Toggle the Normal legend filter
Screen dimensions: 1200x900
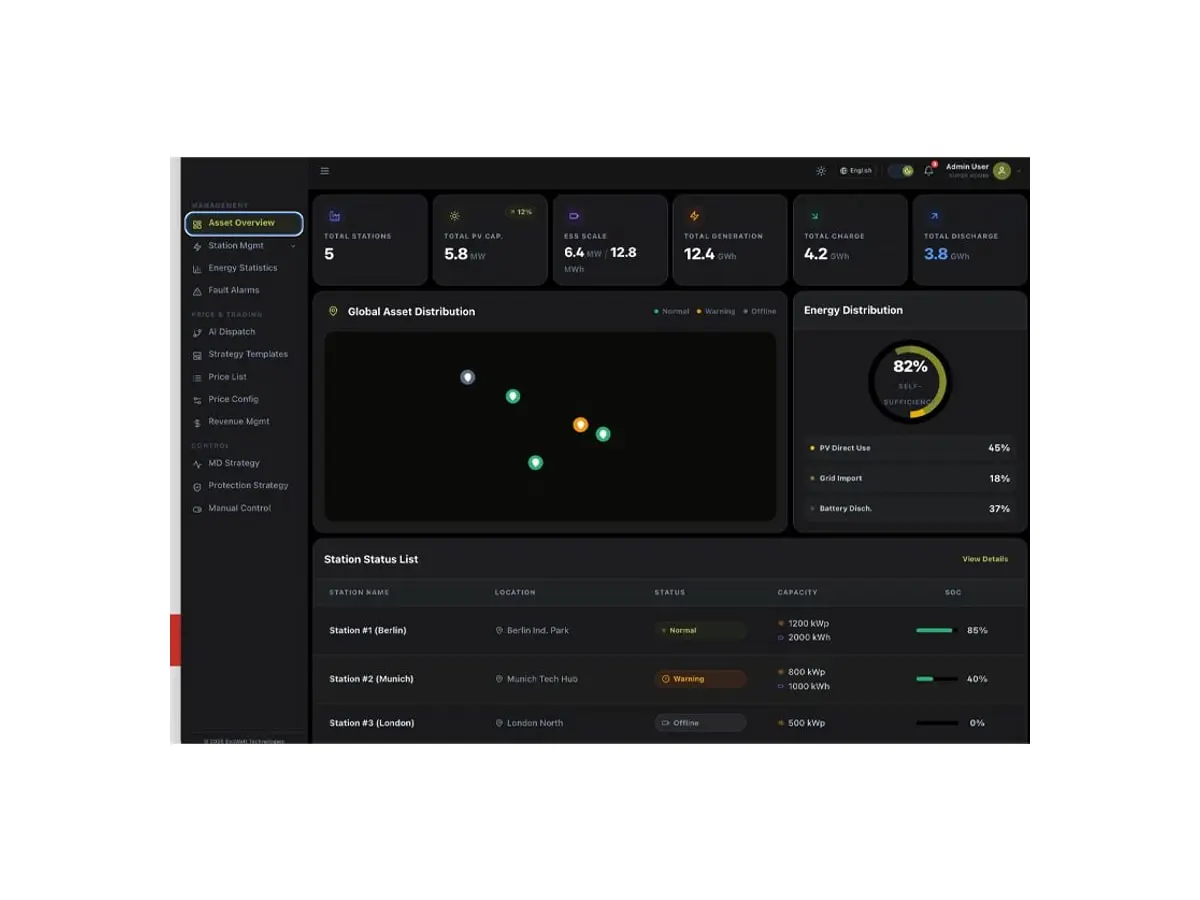click(x=672, y=311)
